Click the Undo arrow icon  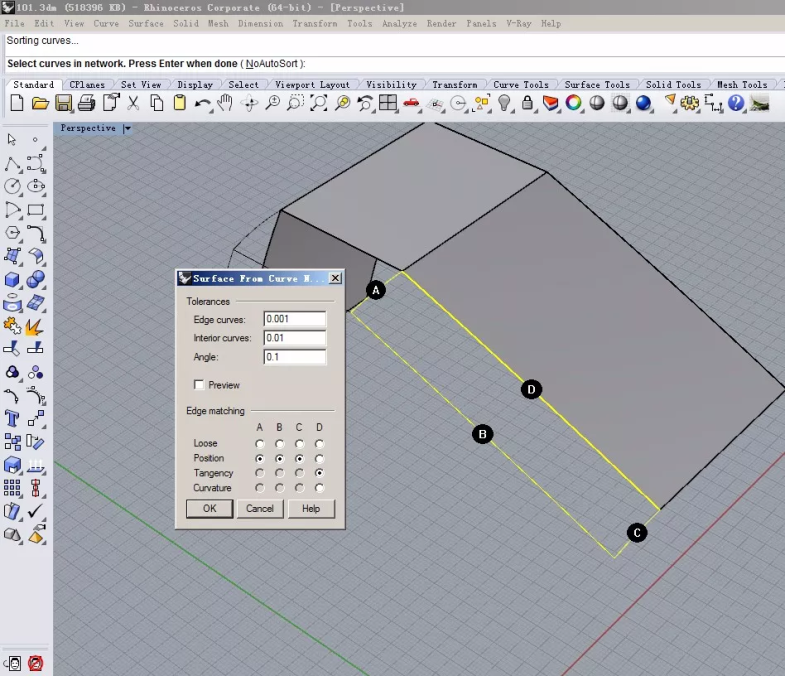[x=203, y=103]
